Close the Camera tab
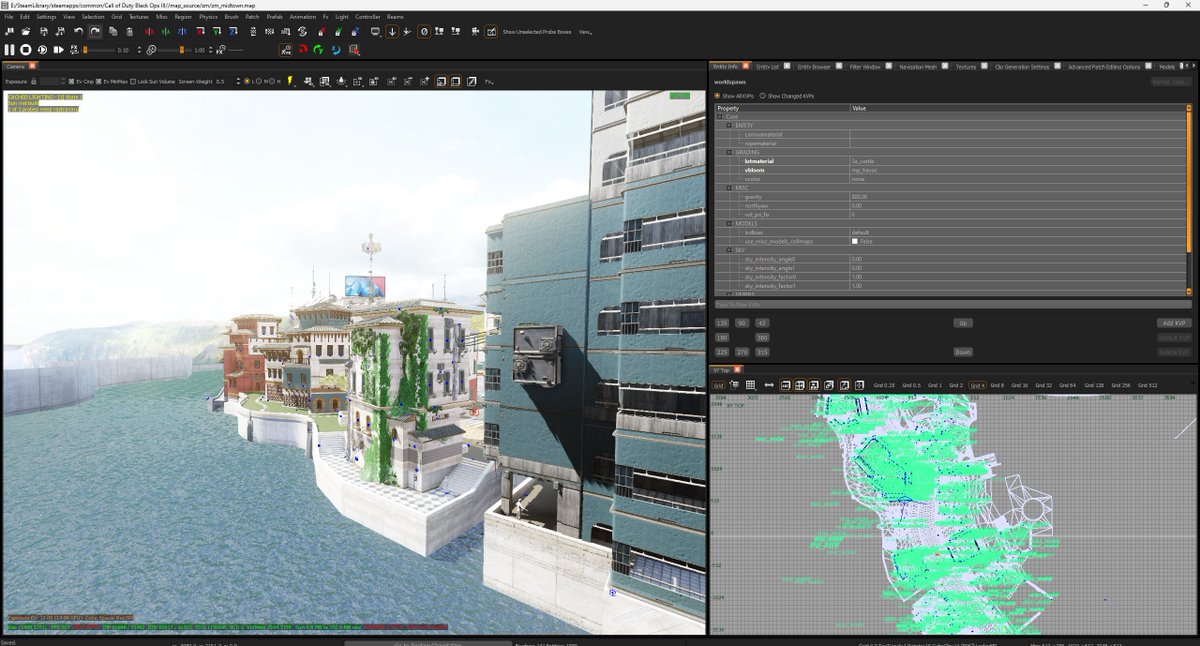 tap(32, 66)
